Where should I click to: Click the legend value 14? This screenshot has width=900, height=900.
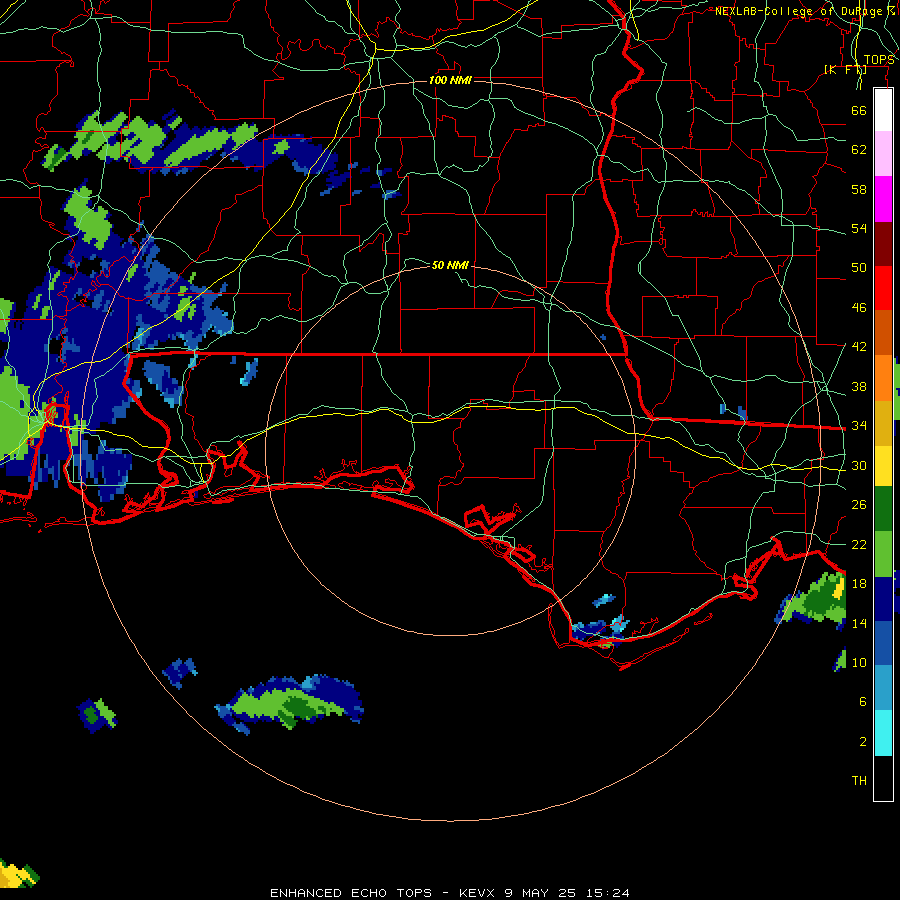coord(859,623)
